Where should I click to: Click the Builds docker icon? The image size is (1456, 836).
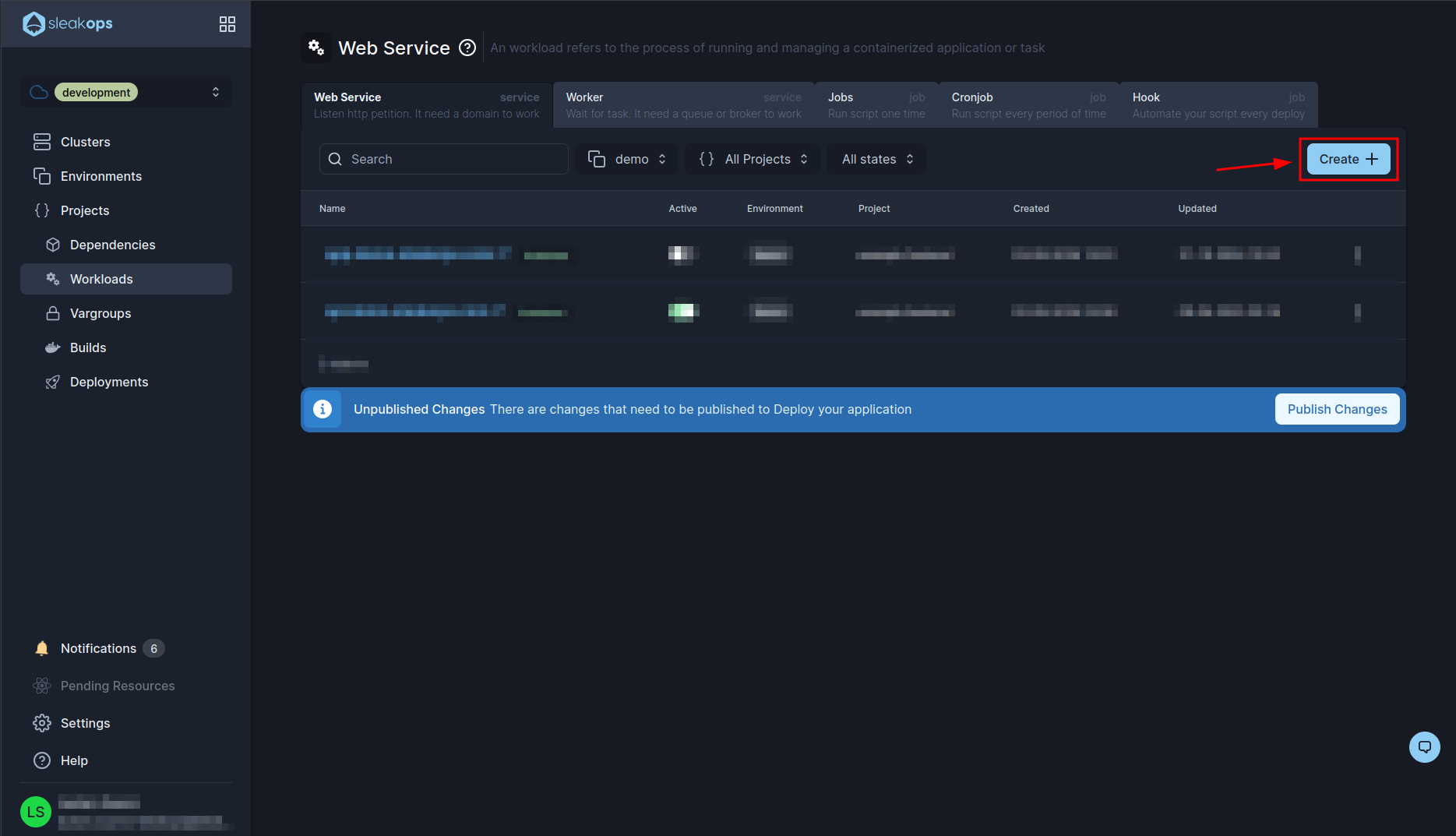pyautogui.click(x=53, y=347)
